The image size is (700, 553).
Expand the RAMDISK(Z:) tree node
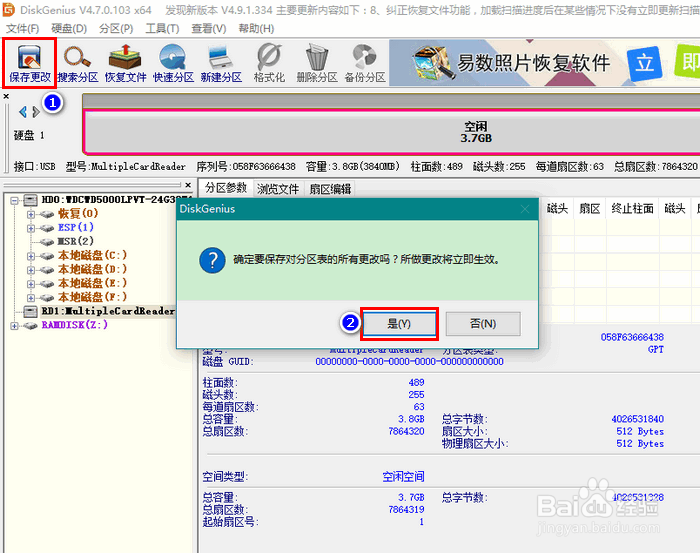[14, 325]
